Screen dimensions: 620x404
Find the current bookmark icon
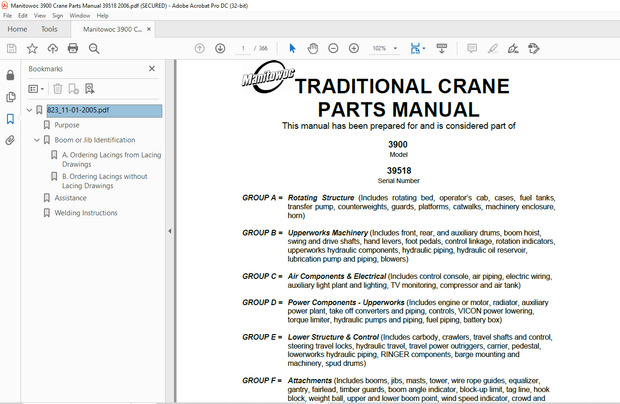click(90, 89)
